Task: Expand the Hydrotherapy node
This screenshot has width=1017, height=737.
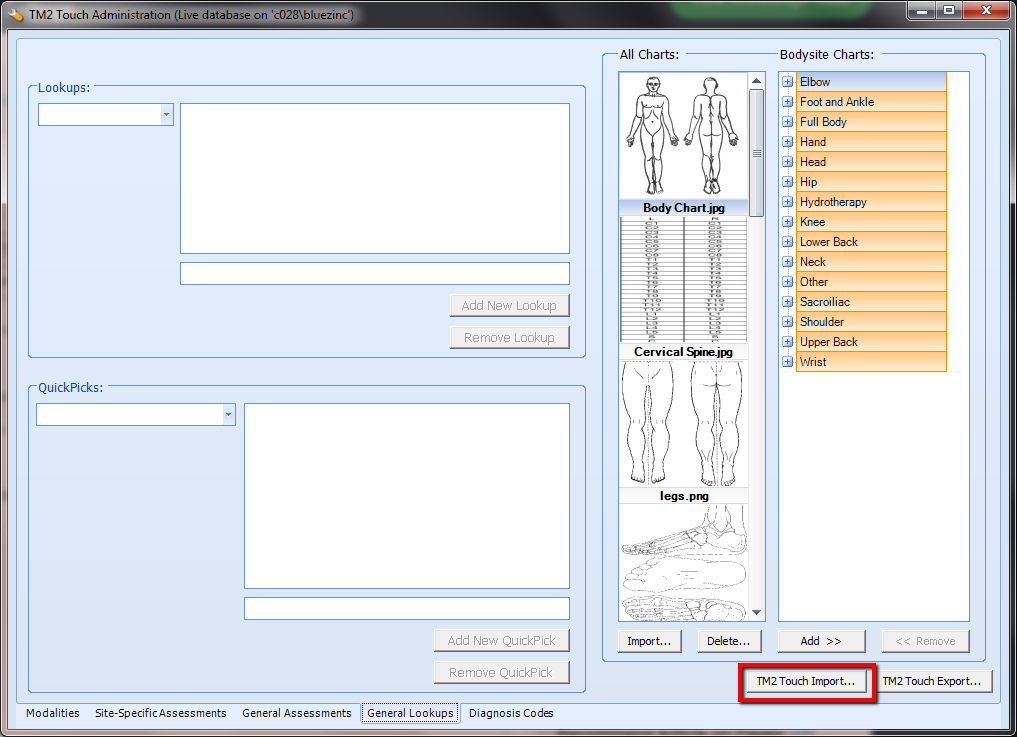Action: 787,202
